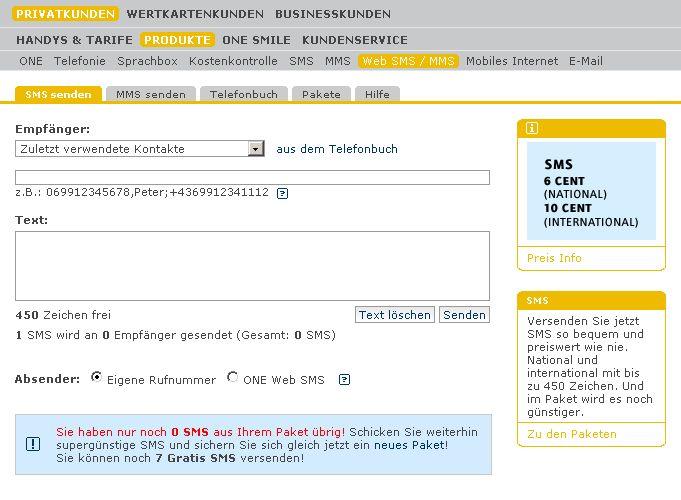This screenshot has width=681, height=500.
Task: Open the MMS submenu item
Action: click(337, 61)
